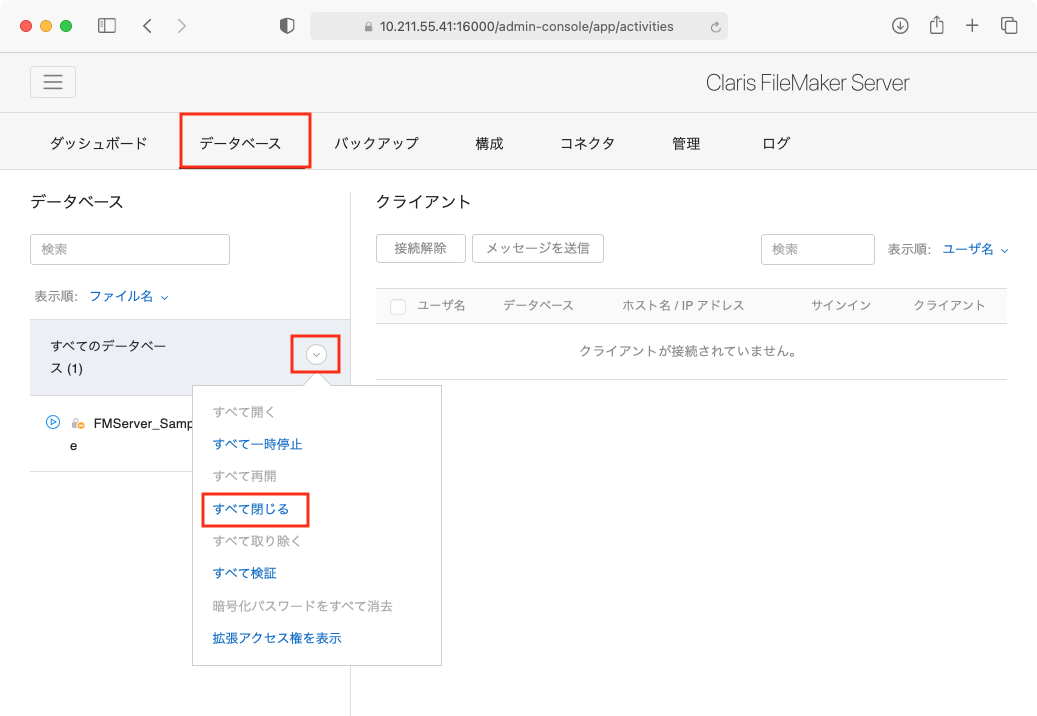Select すべて閉じる from the menu
1037x716 pixels.
click(x=251, y=509)
